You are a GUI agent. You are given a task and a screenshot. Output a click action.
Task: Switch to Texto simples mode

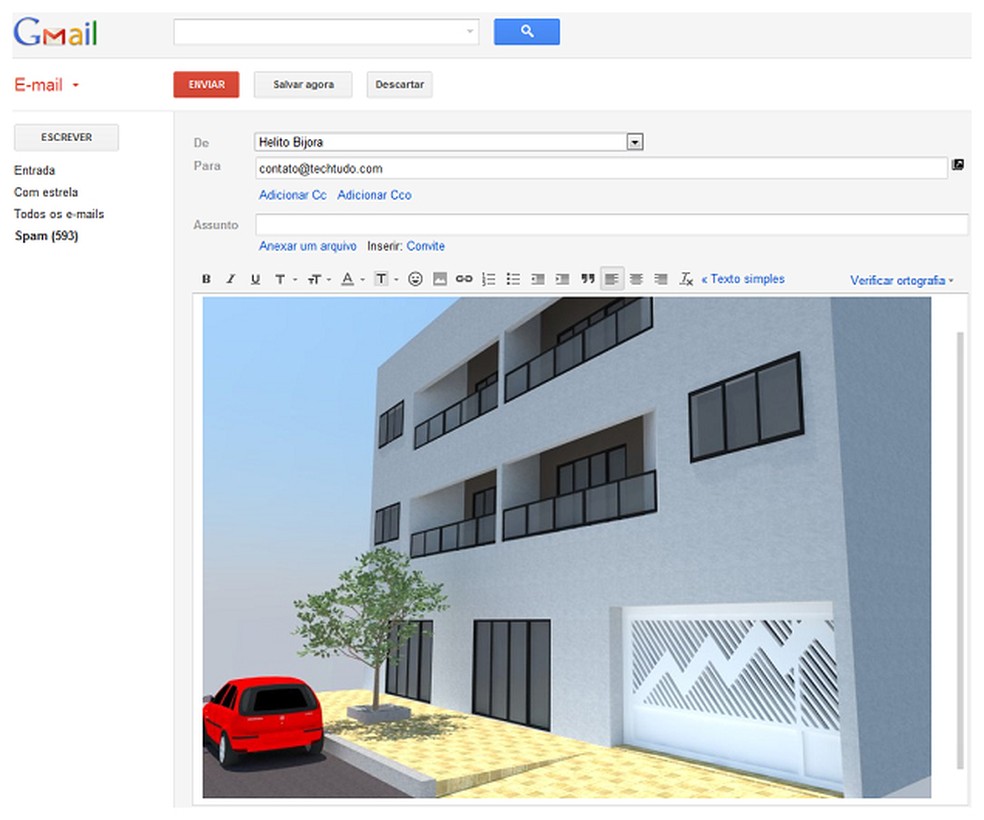click(743, 279)
